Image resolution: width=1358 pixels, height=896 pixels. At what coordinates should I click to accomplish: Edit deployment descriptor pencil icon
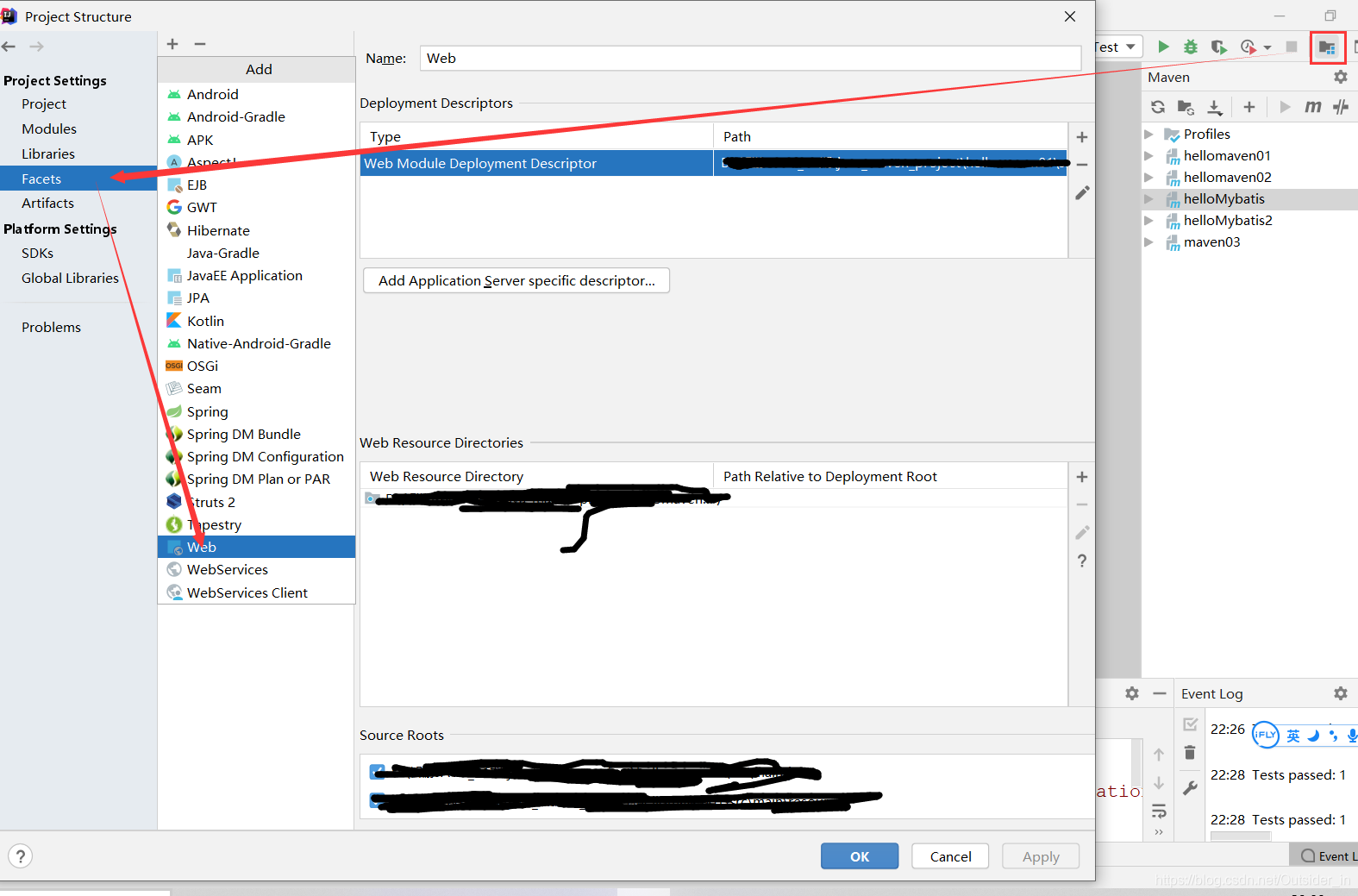[1082, 192]
